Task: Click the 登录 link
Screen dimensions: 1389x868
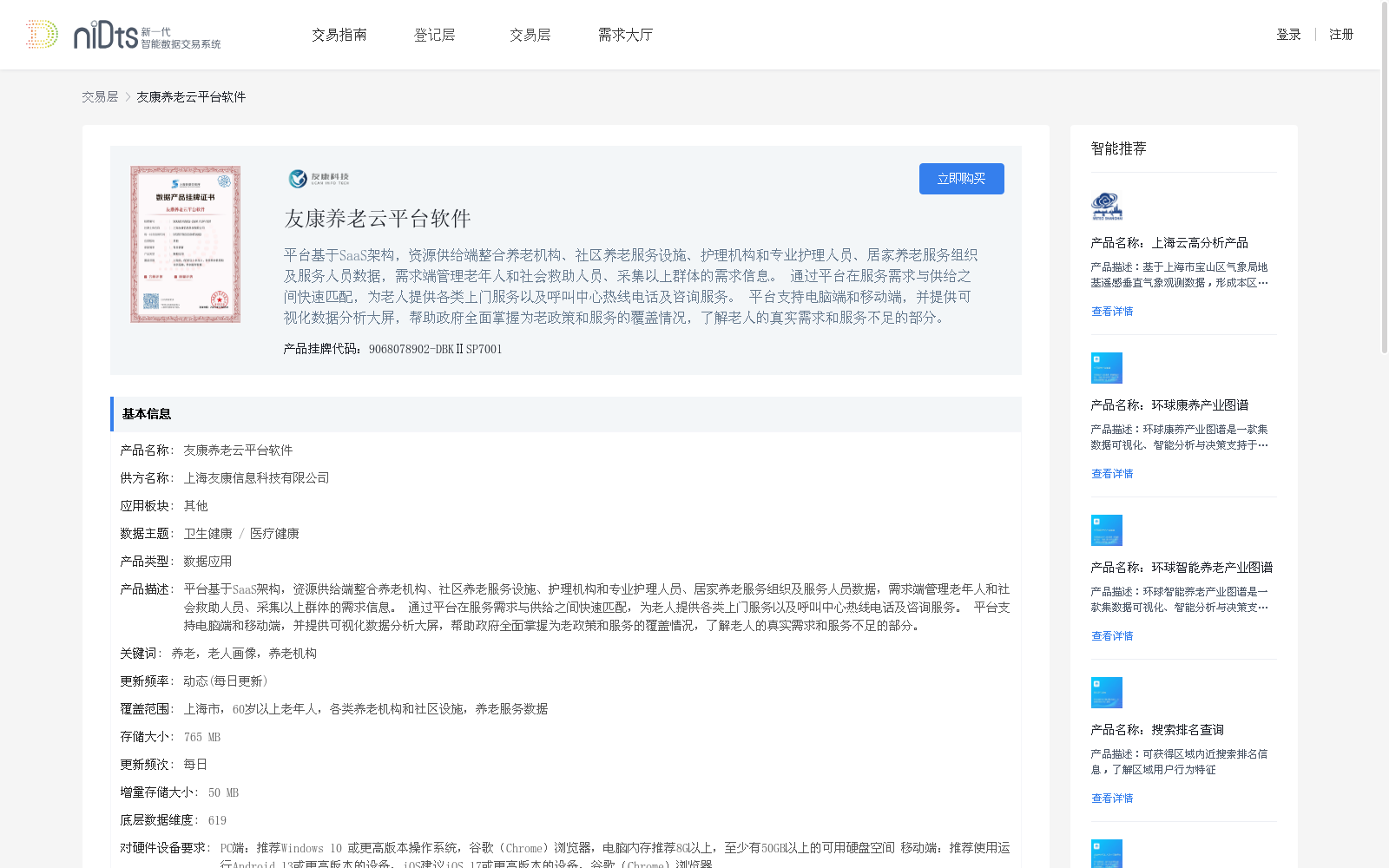Action: (1288, 35)
